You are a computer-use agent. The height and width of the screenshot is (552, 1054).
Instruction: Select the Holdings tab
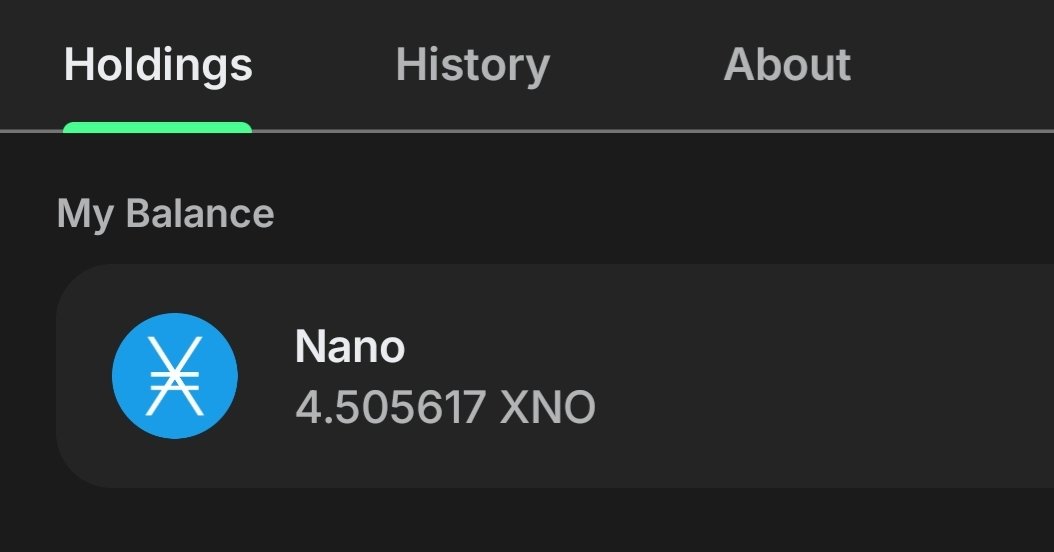click(x=158, y=65)
